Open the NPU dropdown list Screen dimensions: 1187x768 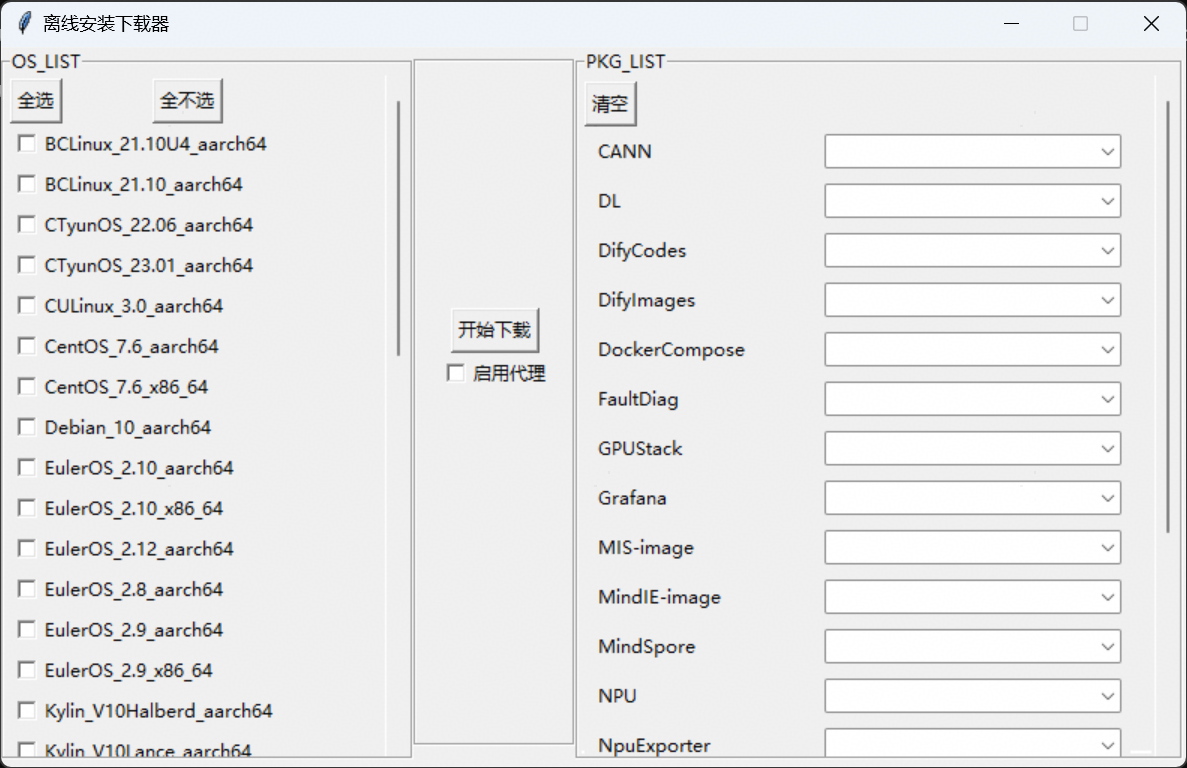coord(1107,696)
